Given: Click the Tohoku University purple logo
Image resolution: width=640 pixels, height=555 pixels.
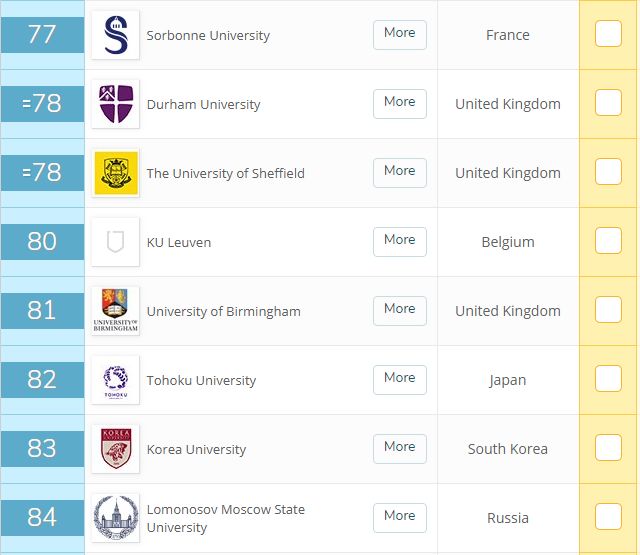Looking at the screenshot, I should click(x=115, y=380).
